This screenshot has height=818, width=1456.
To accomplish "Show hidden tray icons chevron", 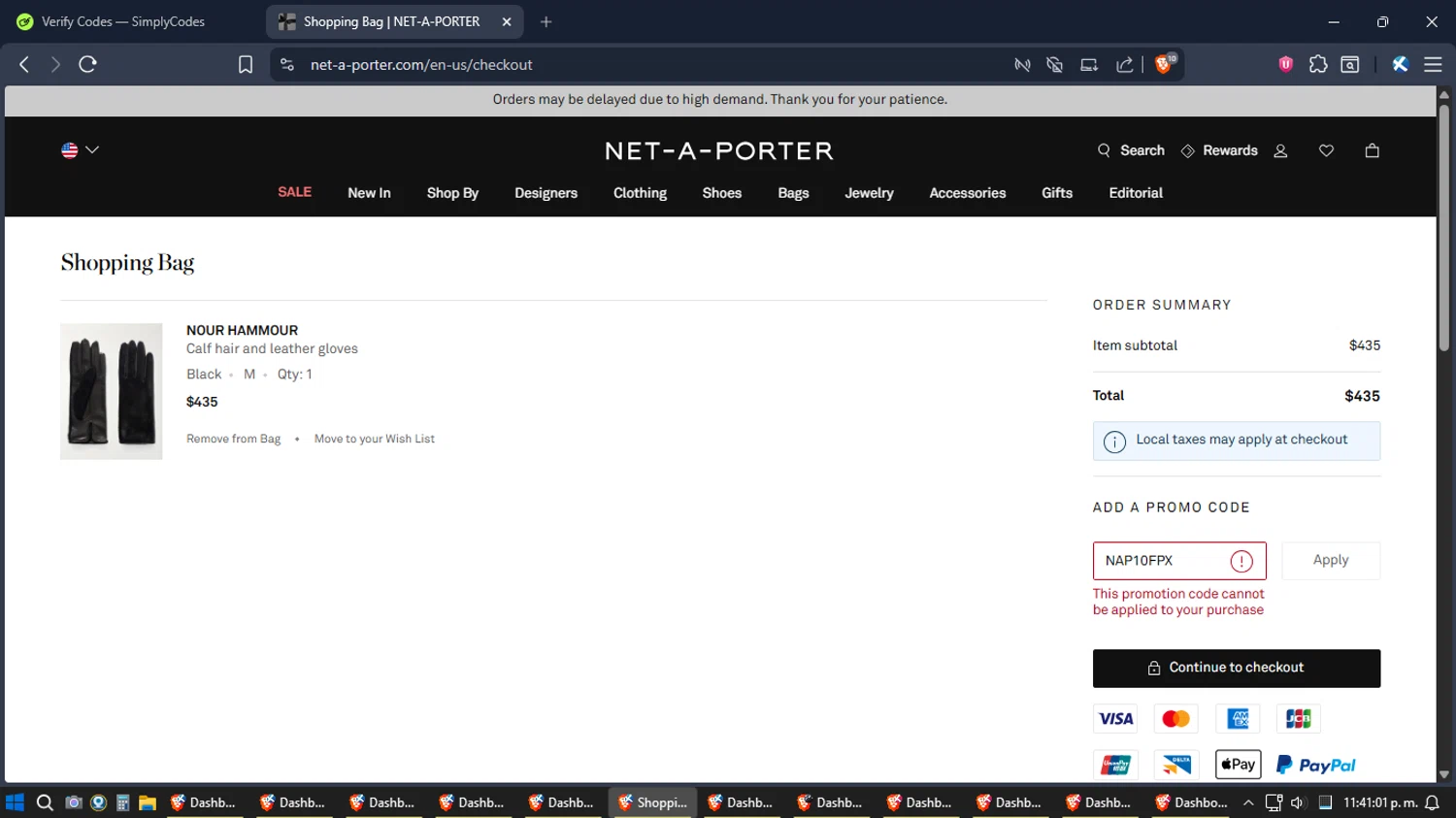I will 1248,802.
